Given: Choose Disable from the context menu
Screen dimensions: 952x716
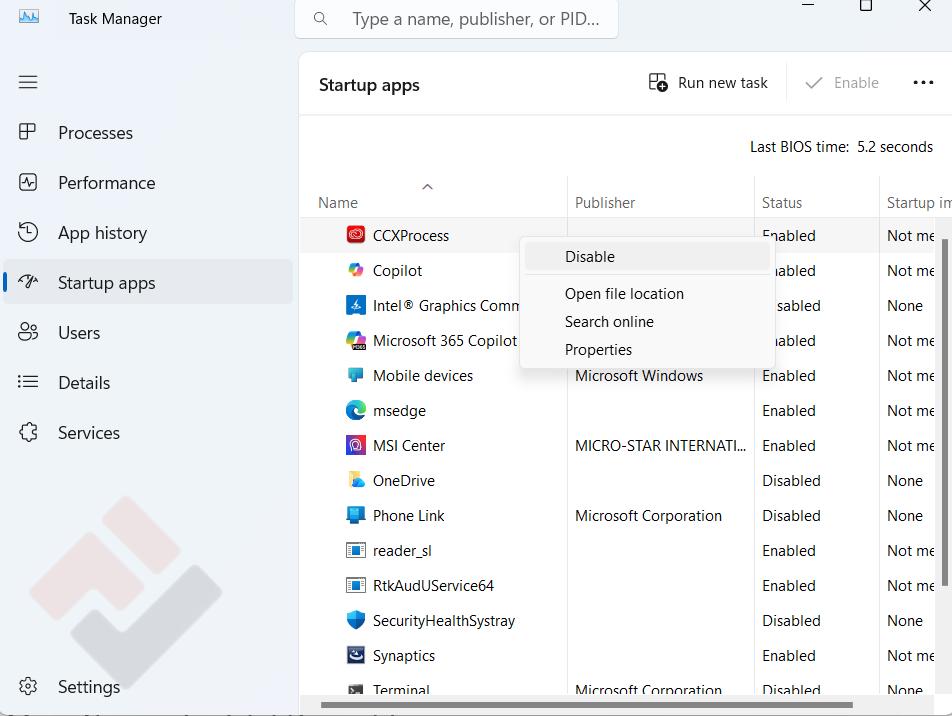Looking at the screenshot, I should (x=590, y=257).
